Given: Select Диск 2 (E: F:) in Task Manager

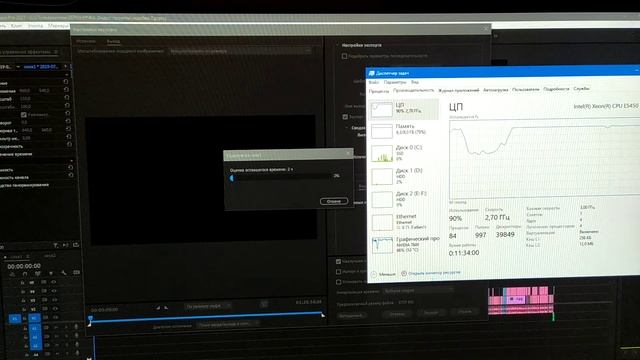Looking at the screenshot, I should (404, 199).
